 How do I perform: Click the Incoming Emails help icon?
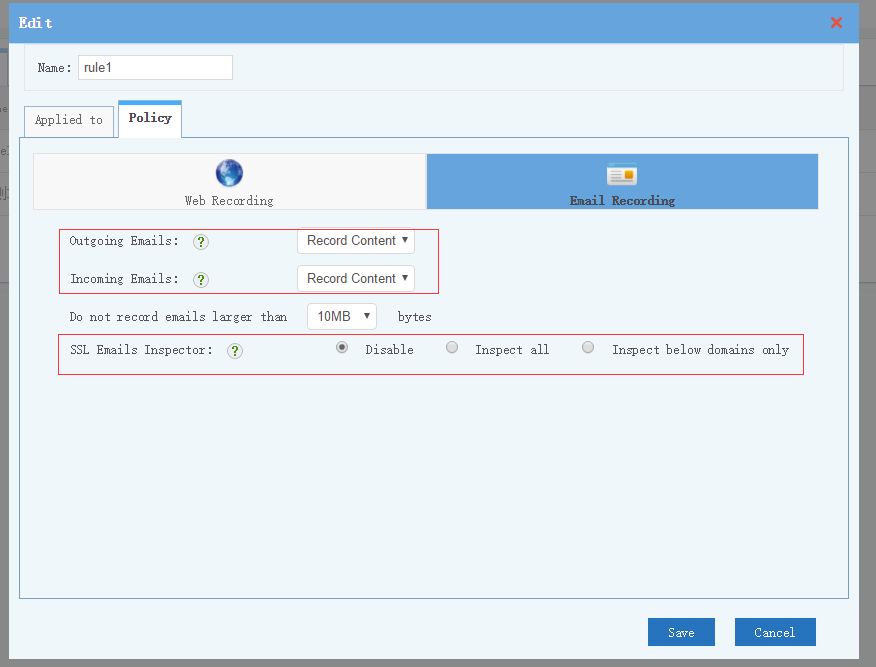[x=201, y=280]
